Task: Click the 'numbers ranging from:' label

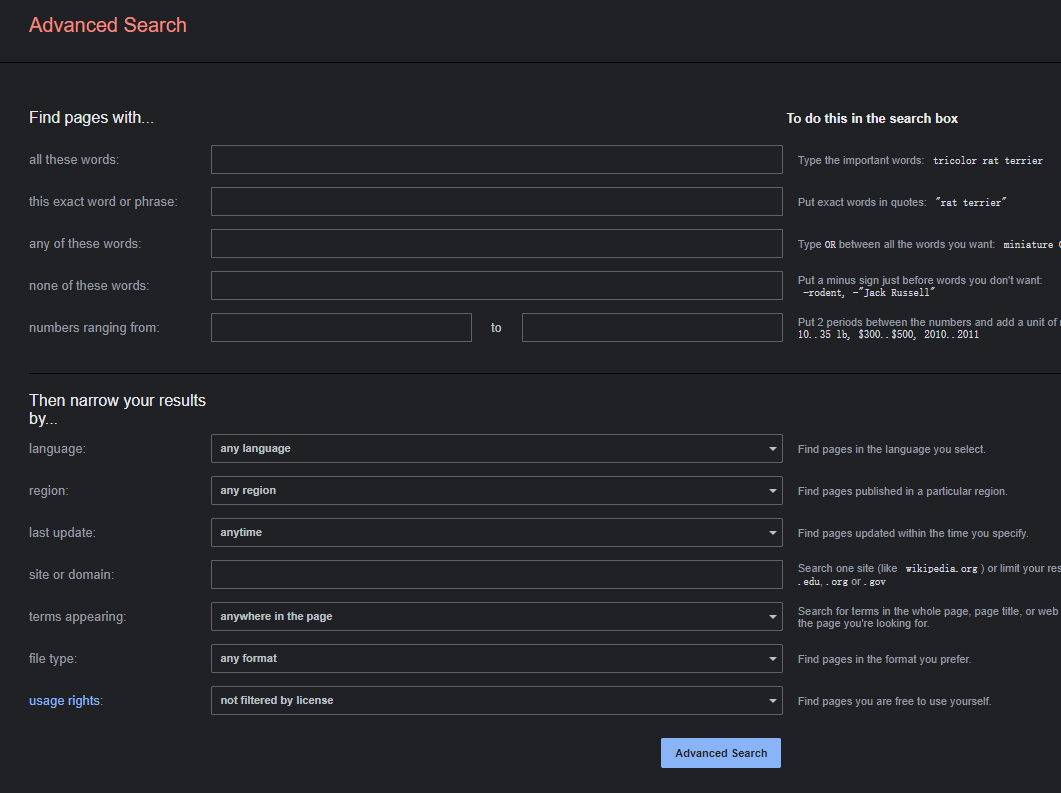Action: (94, 327)
